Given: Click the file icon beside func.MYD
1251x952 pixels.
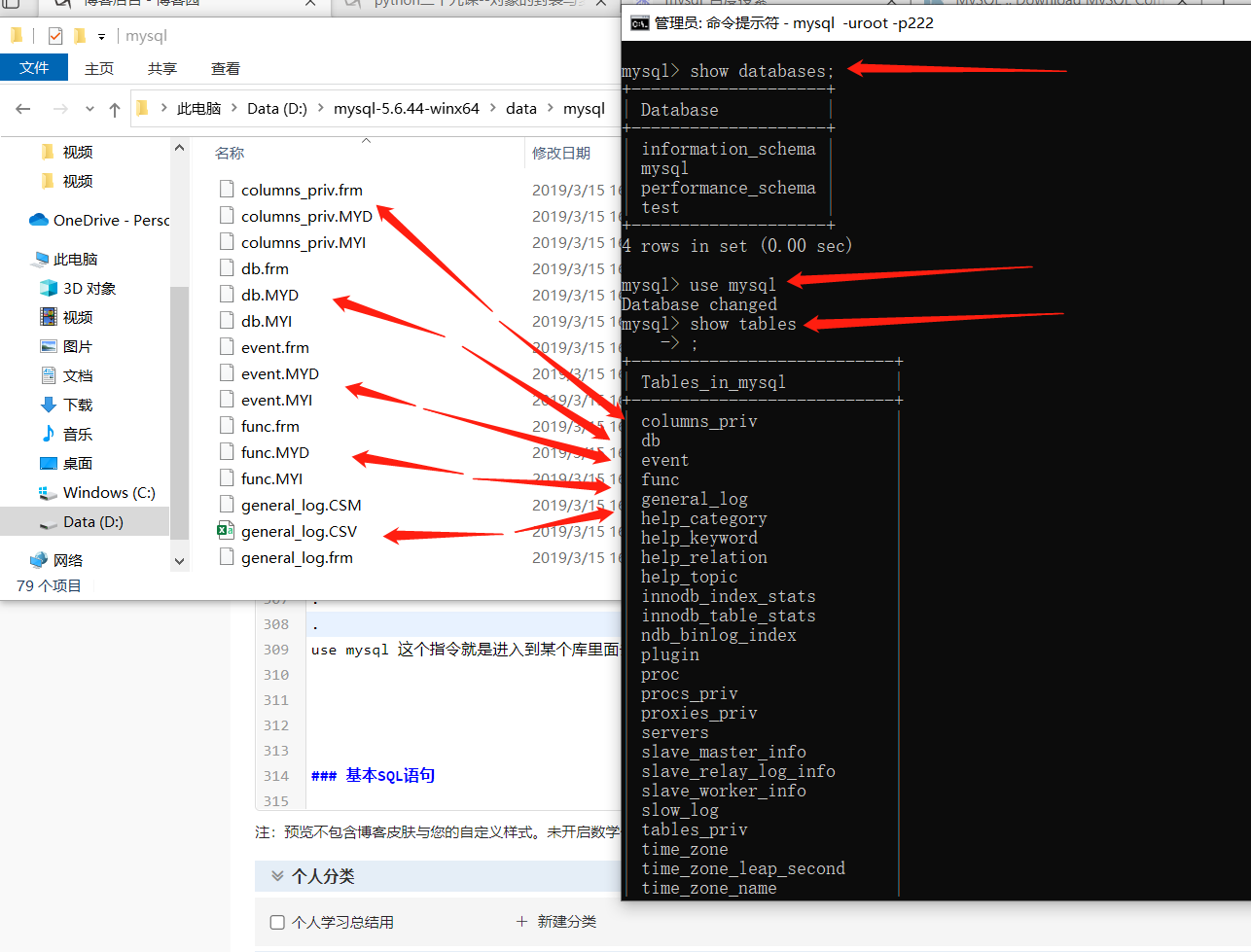Looking at the screenshot, I should click(227, 452).
